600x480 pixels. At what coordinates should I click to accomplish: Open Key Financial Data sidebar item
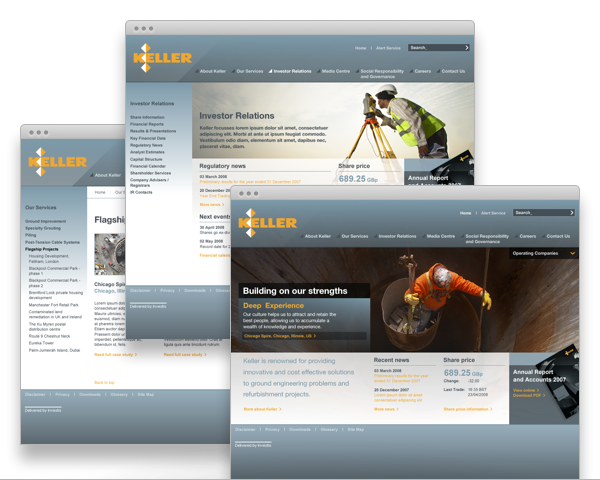pos(148,139)
